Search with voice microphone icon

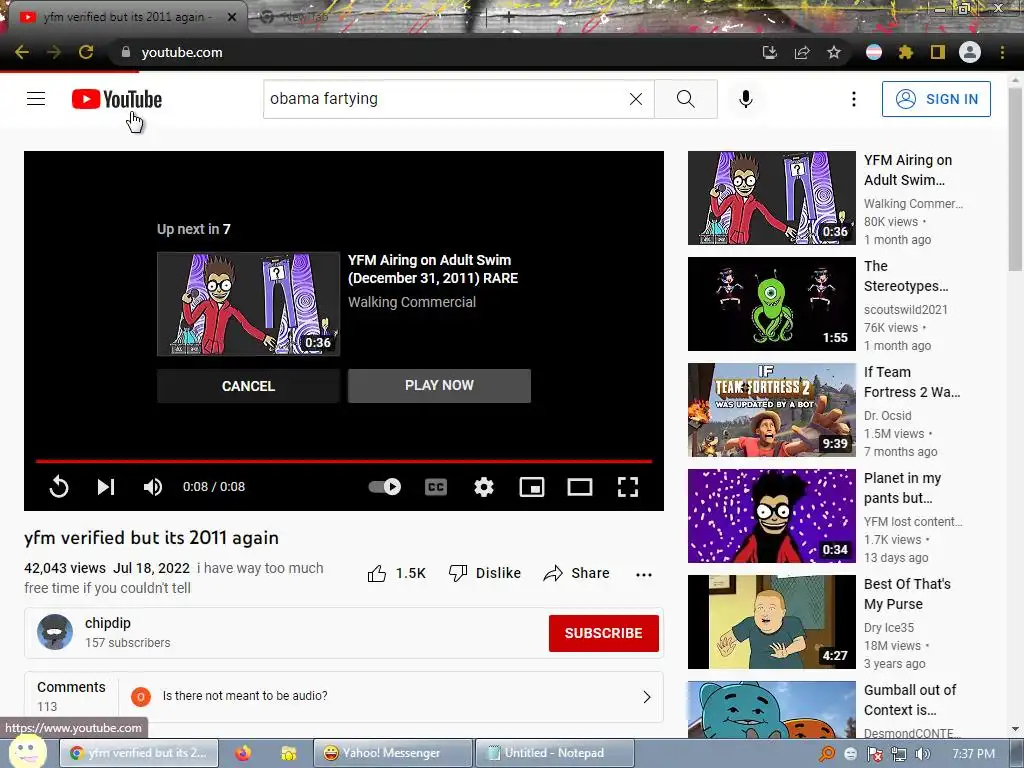coord(746,99)
